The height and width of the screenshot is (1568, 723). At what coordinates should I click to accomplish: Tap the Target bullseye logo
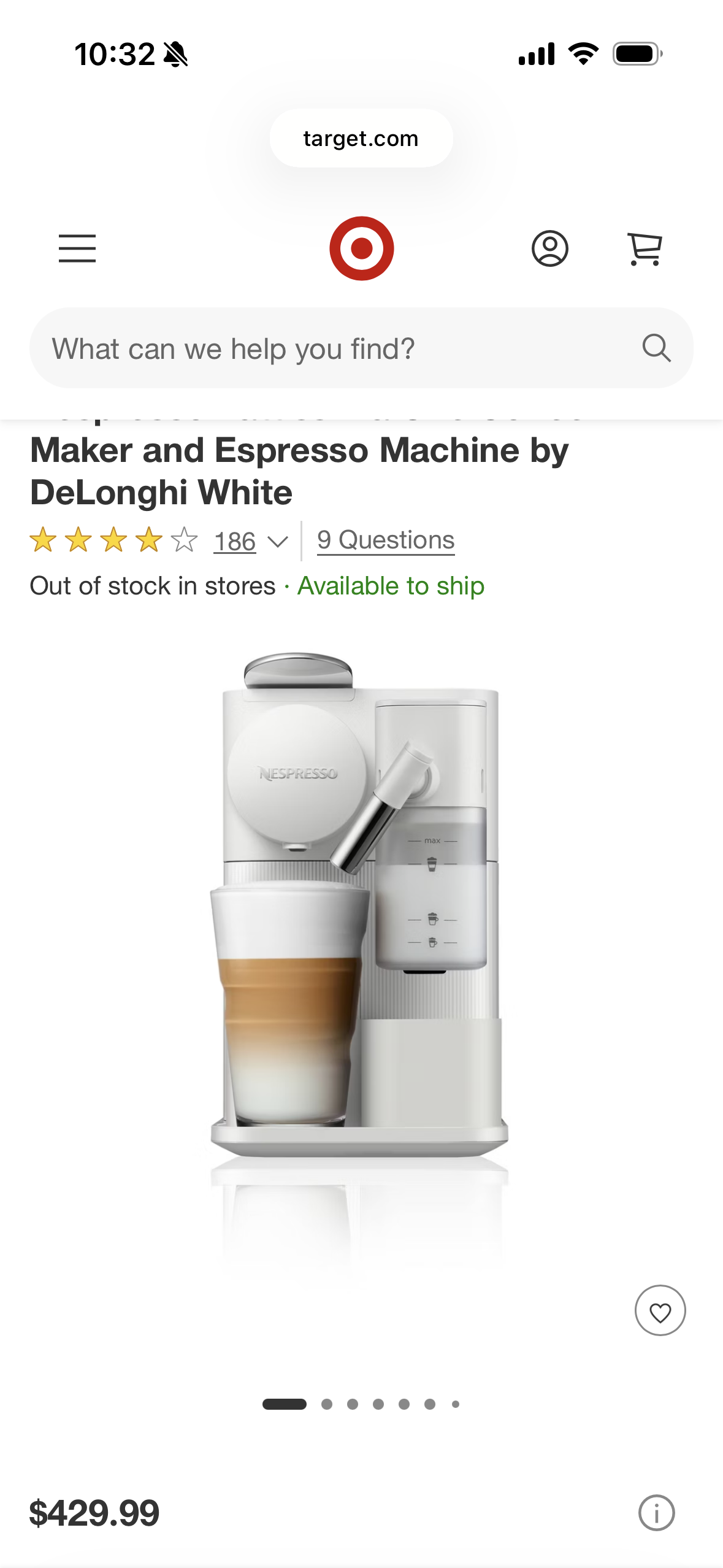361,248
